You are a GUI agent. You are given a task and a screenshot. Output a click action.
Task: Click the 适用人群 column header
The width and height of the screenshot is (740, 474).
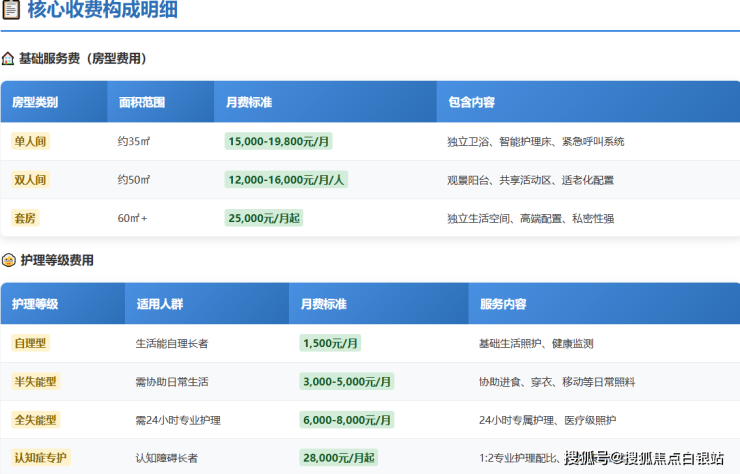tap(159, 303)
